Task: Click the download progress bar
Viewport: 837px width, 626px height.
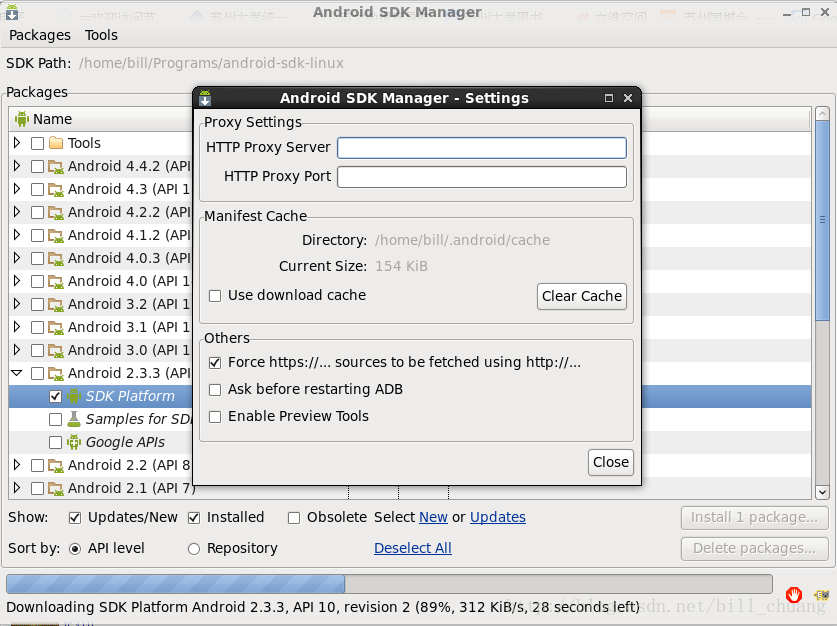Action: [389, 584]
